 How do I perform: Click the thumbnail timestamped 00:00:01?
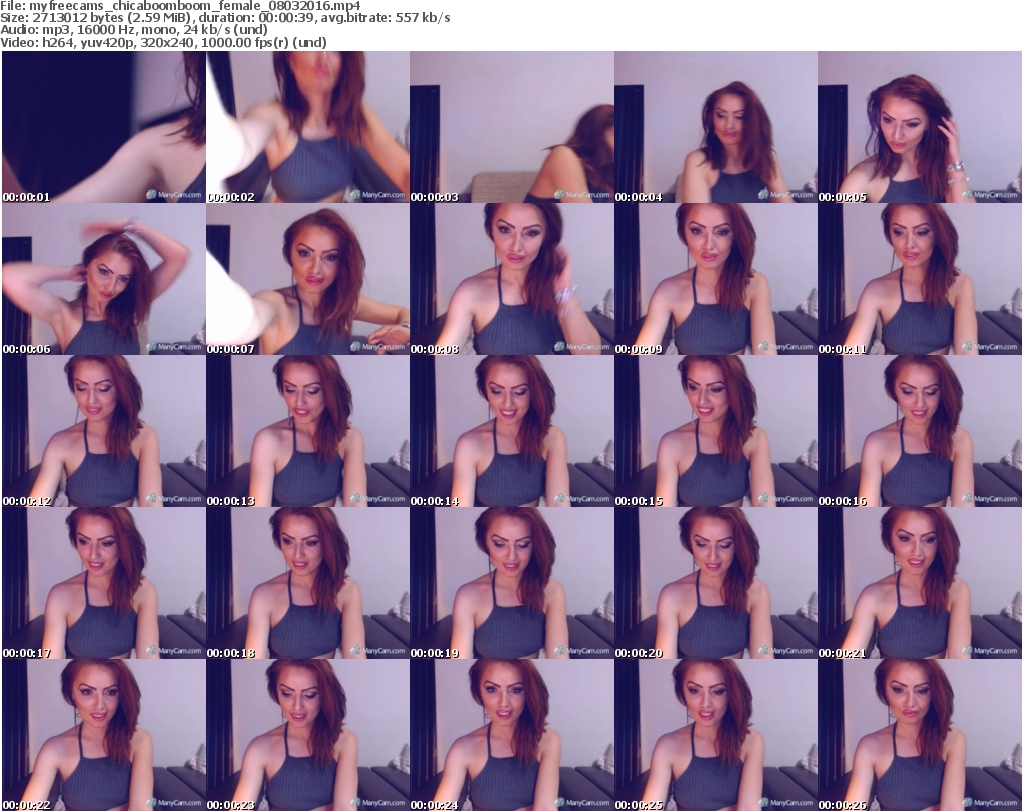point(104,128)
